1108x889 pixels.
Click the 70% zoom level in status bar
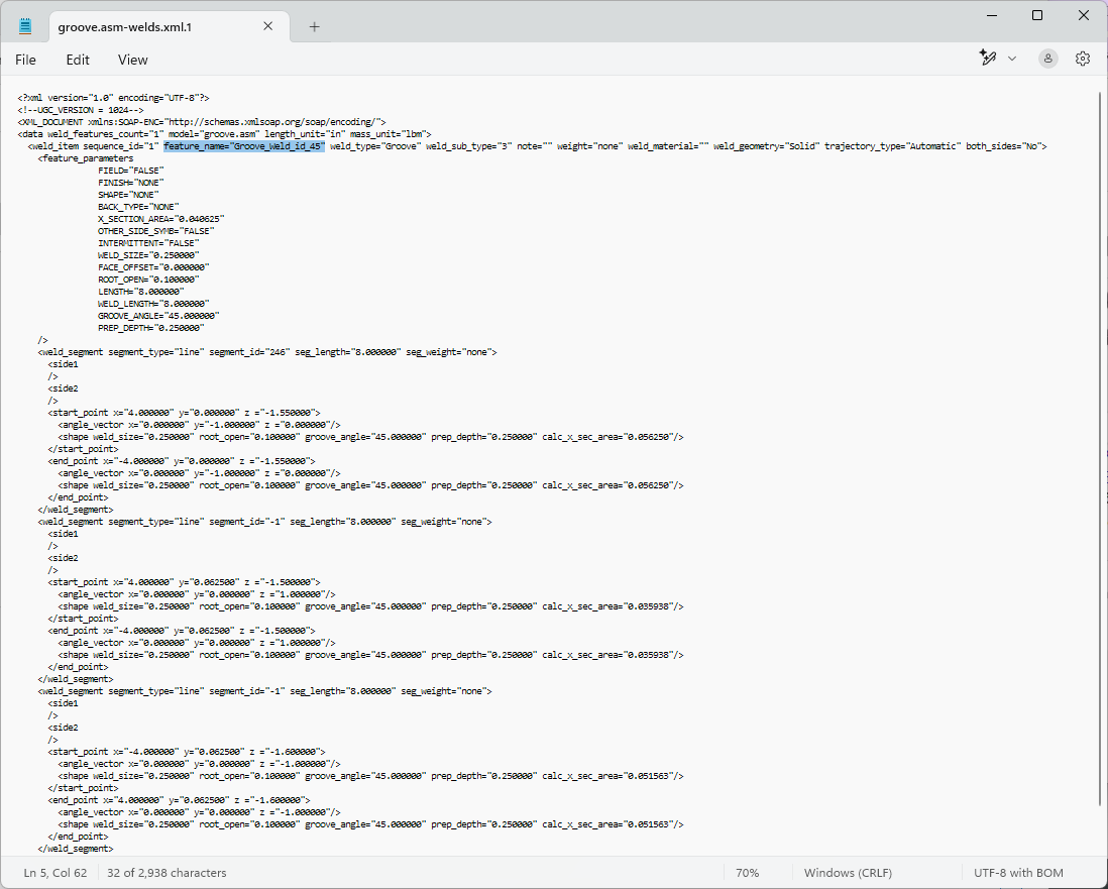tap(747, 873)
